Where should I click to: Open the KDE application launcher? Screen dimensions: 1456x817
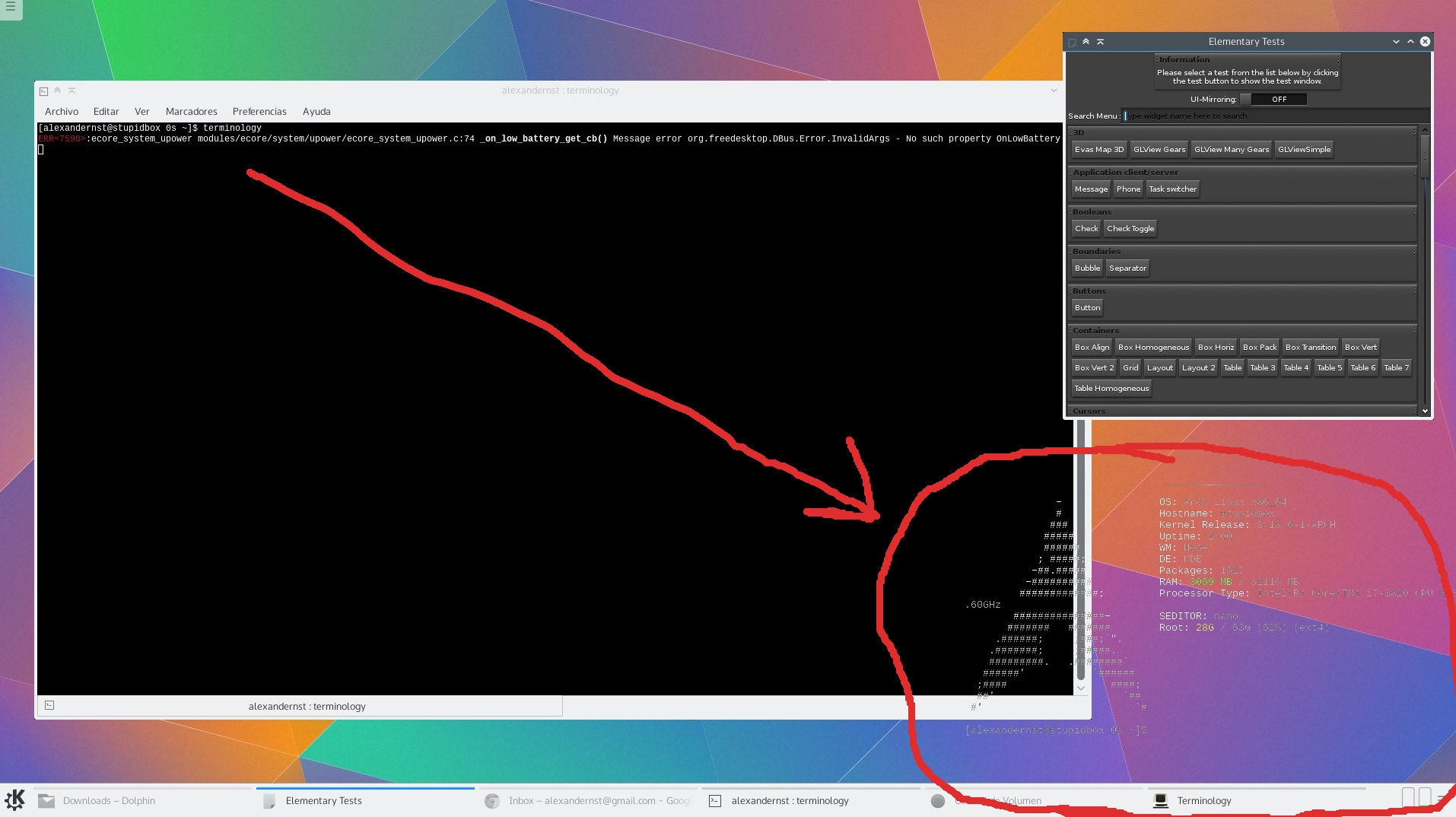[x=14, y=800]
